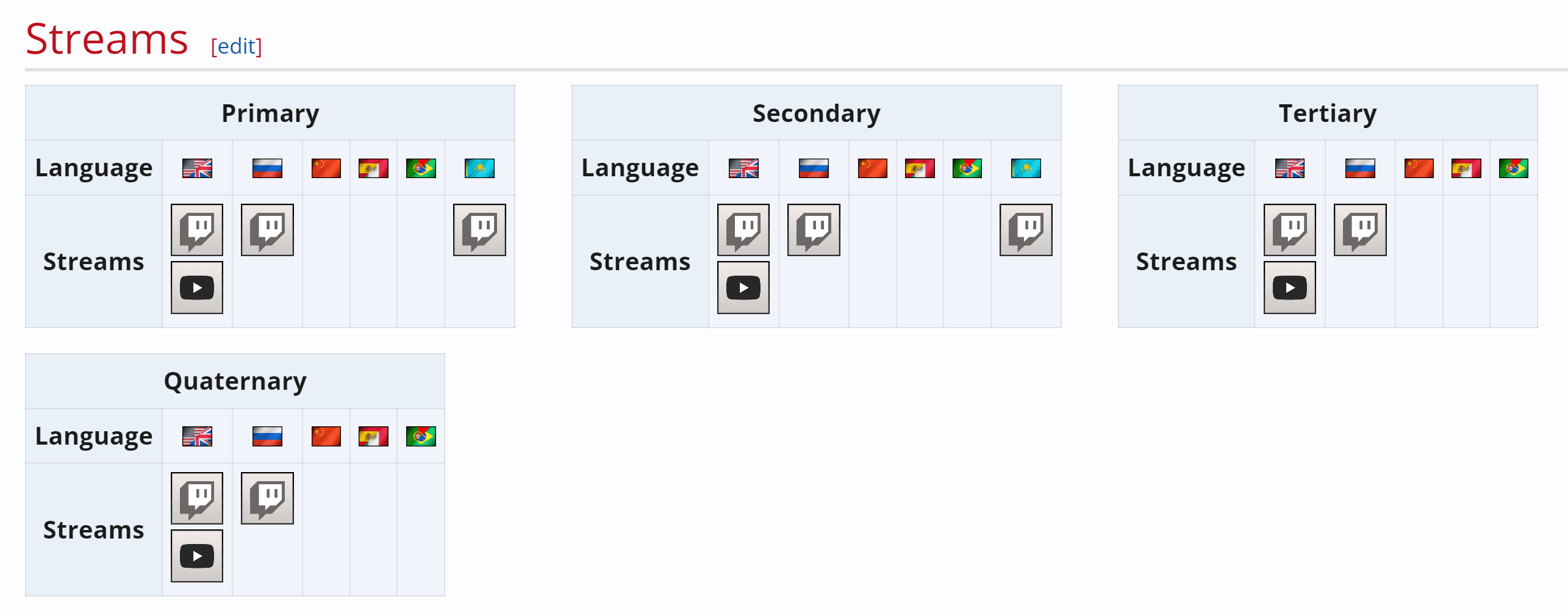Screen dimensions: 1568x616
Task: Open Quaternary English YouTube stream
Action: coord(197,556)
